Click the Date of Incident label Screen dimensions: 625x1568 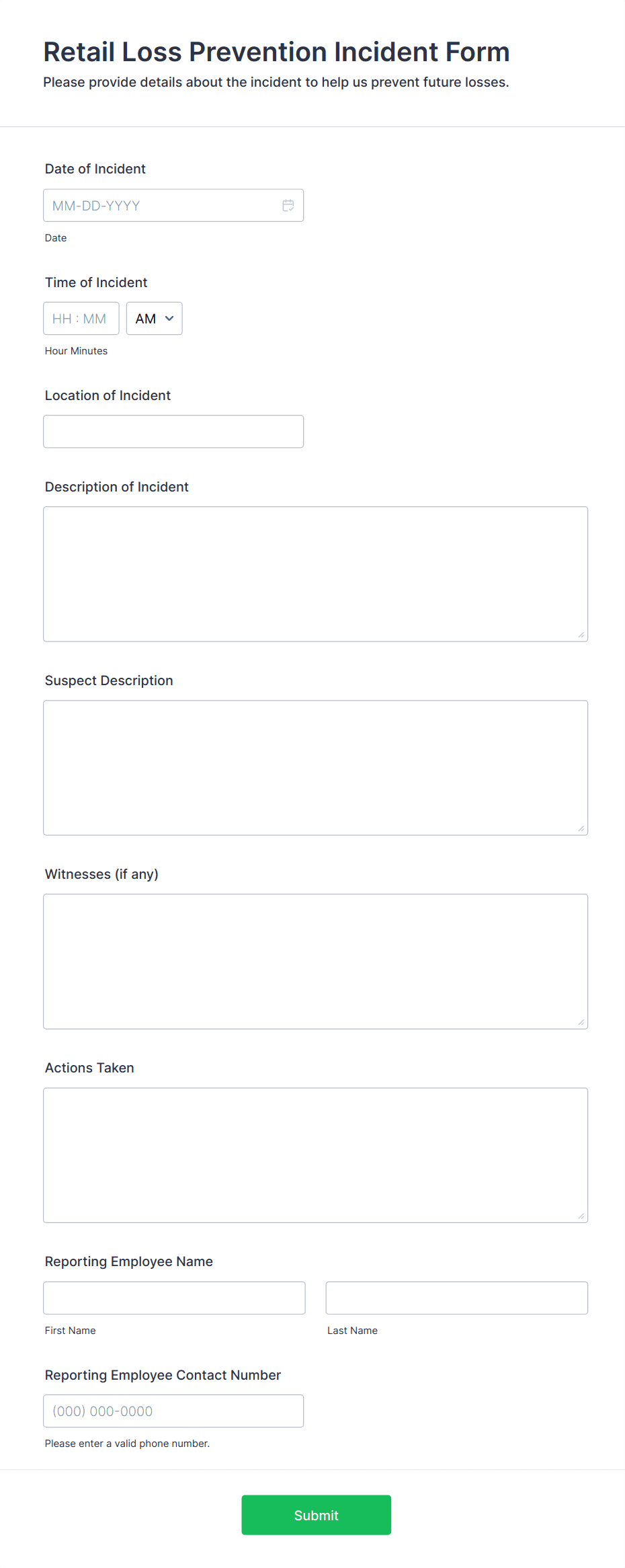coord(95,169)
